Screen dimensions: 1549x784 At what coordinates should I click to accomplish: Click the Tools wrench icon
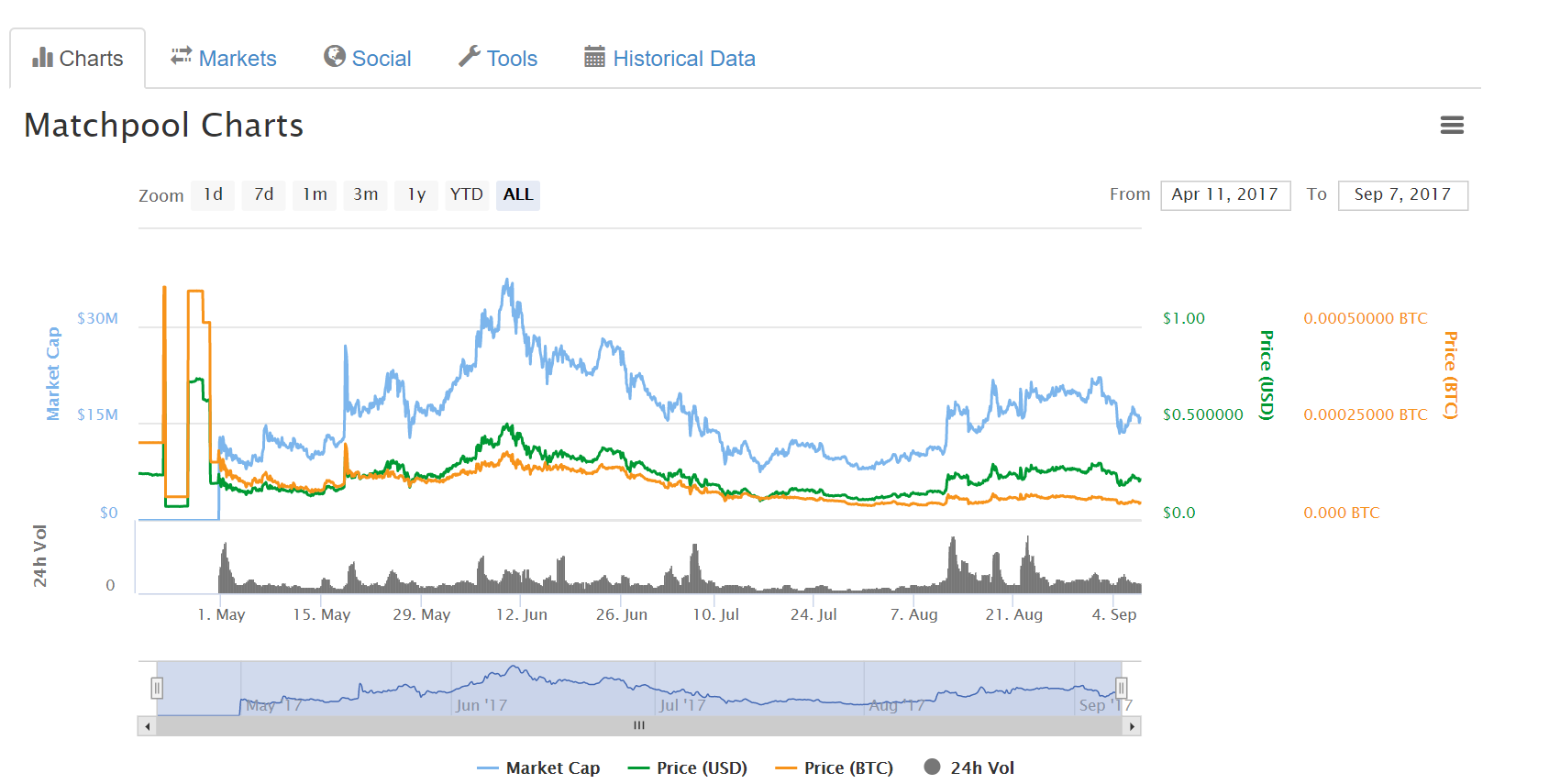(x=470, y=57)
